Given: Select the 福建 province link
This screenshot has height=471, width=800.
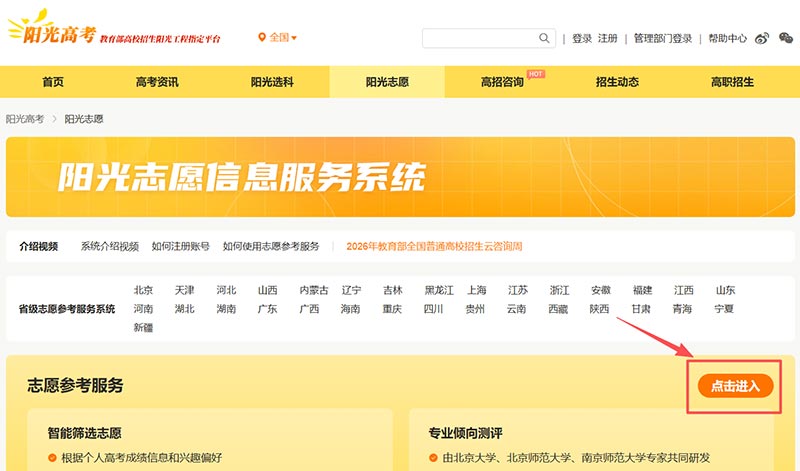Looking at the screenshot, I should click(x=642, y=290).
